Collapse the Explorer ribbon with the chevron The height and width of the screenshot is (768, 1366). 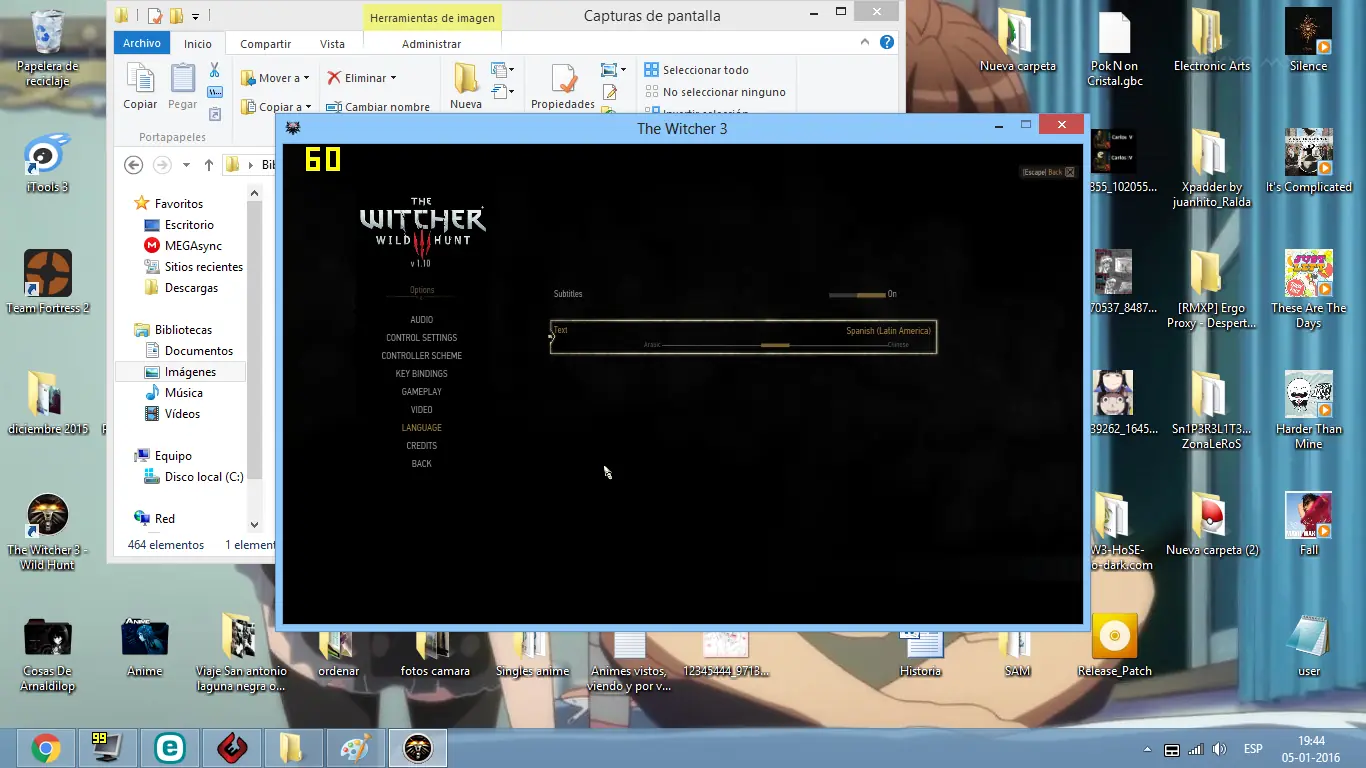pos(866,43)
